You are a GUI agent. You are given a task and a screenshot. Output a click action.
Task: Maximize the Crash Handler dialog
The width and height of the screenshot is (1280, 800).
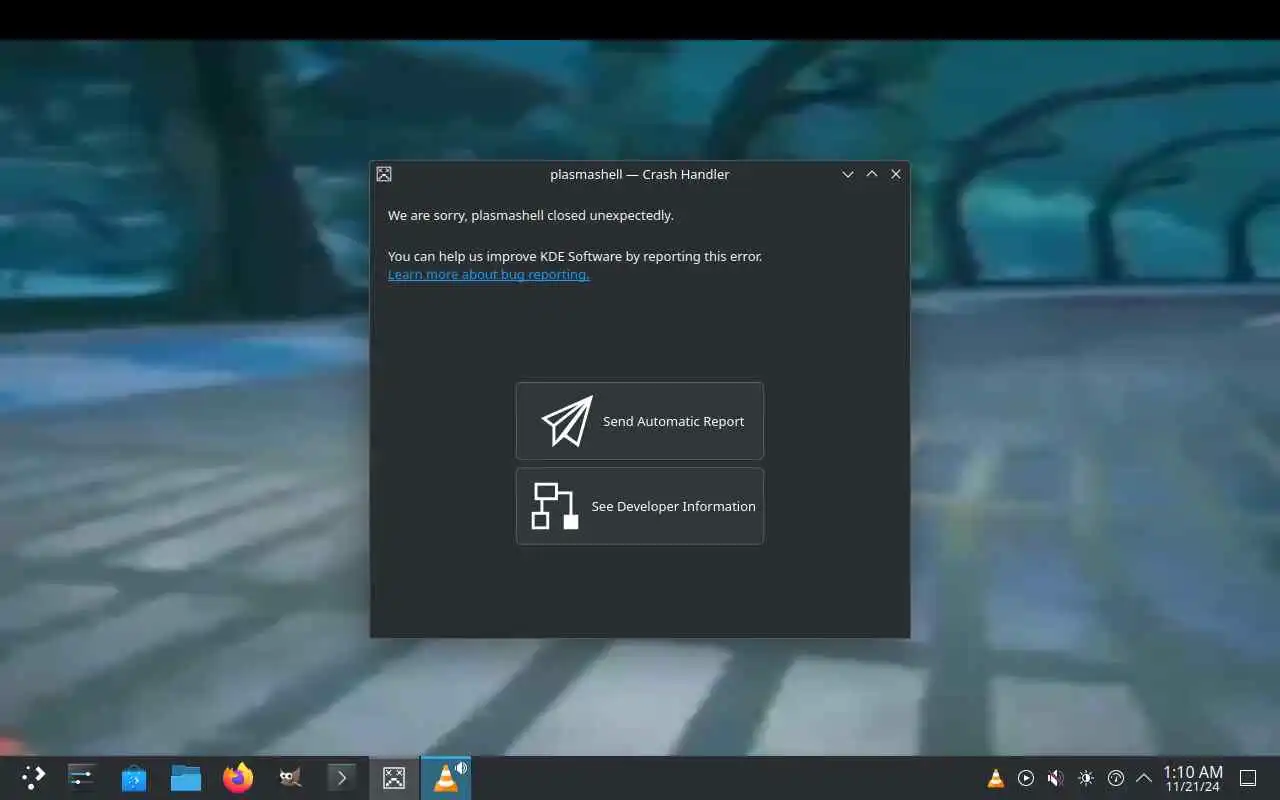click(x=872, y=174)
